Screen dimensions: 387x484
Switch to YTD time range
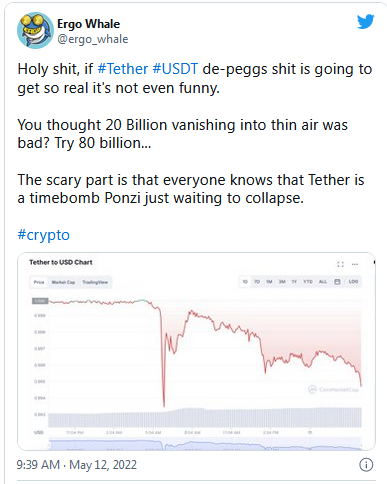(x=308, y=282)
